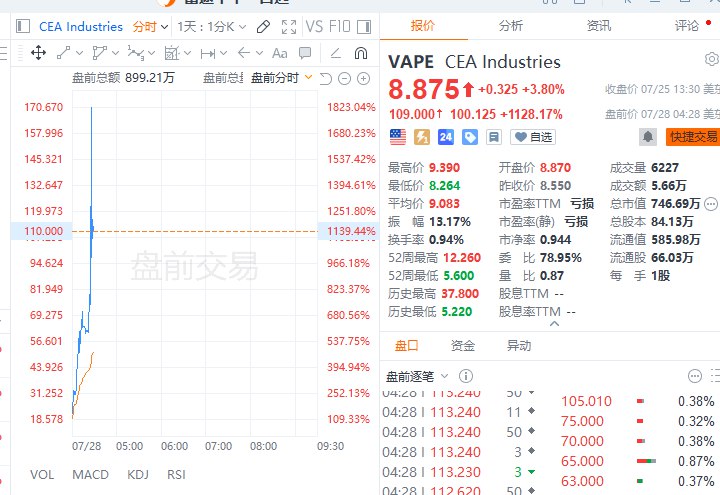Open 快捷交易 quick trade
This screenshot has width=720, height=495.
pyautogui.click(x=693, y=137)
